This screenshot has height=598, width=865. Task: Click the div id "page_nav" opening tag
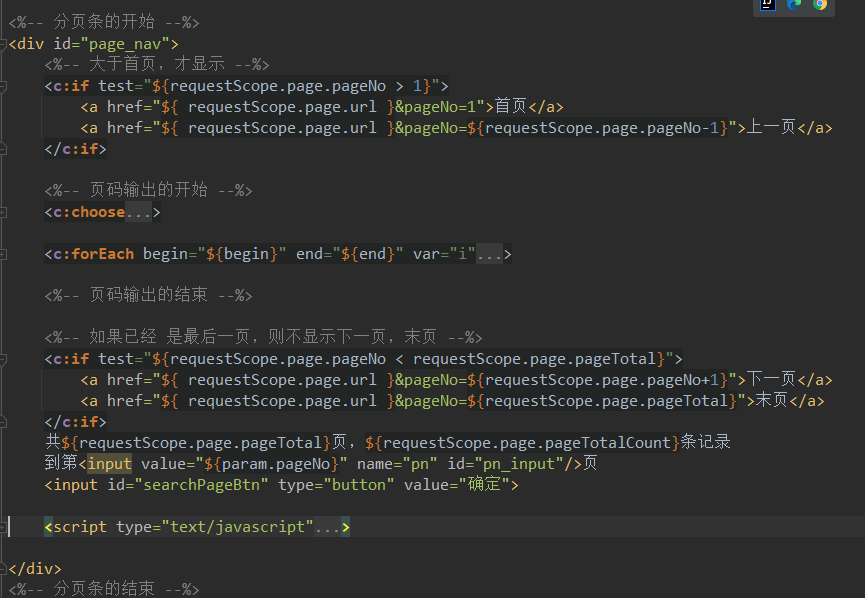tap(92, 43)
